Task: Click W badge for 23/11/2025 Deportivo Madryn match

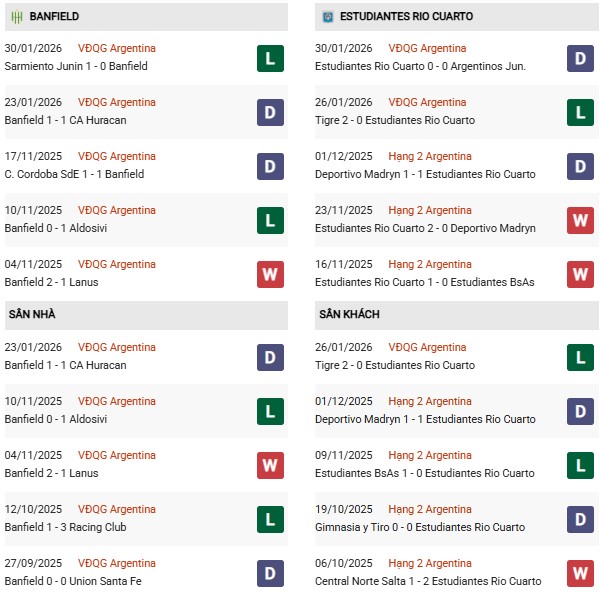Action: tap(580, 220)
